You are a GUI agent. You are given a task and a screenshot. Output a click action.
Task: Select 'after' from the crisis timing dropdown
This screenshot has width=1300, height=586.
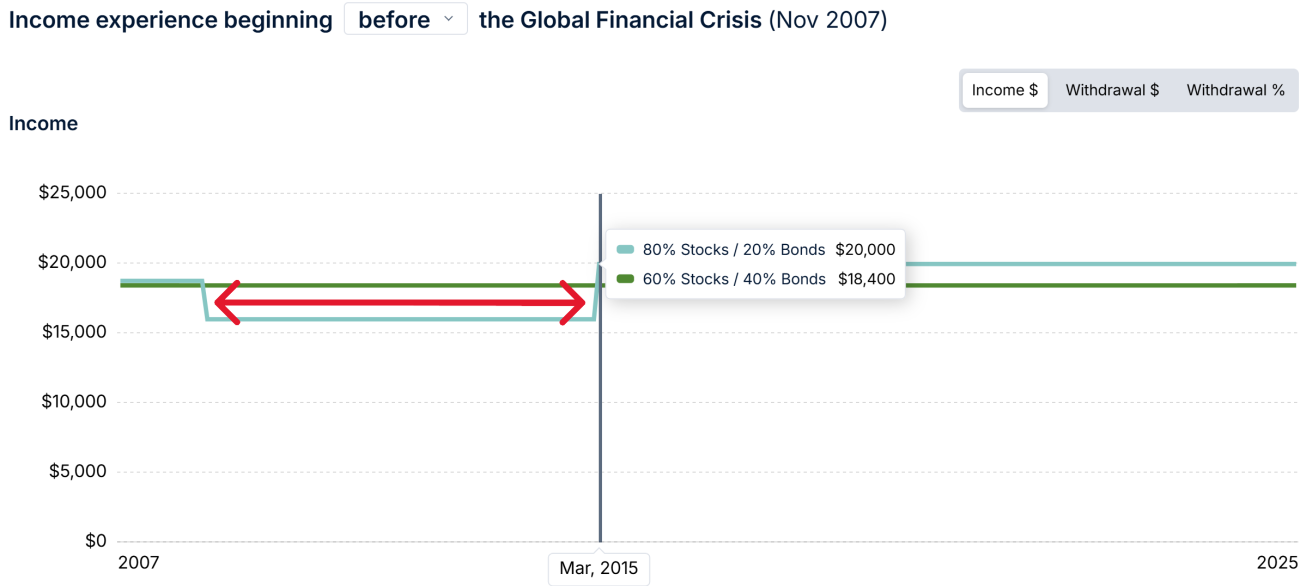[x=404, y=18]
